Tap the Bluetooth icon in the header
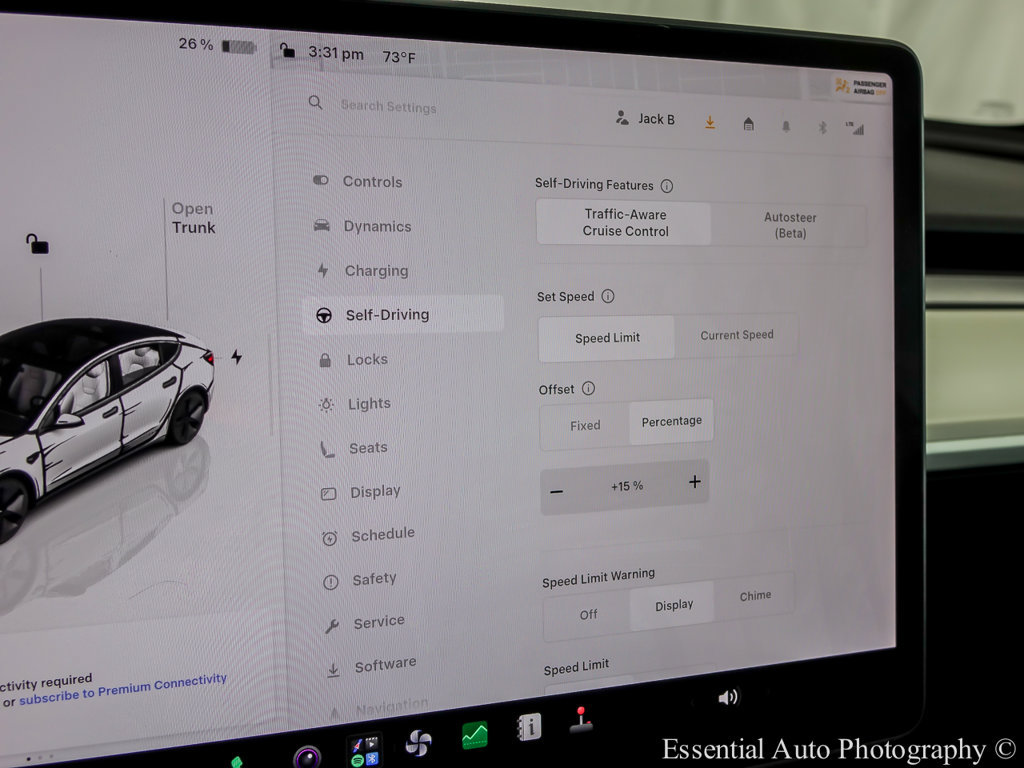The width and height of the screenshot is (1024, 768). (823, 127)
